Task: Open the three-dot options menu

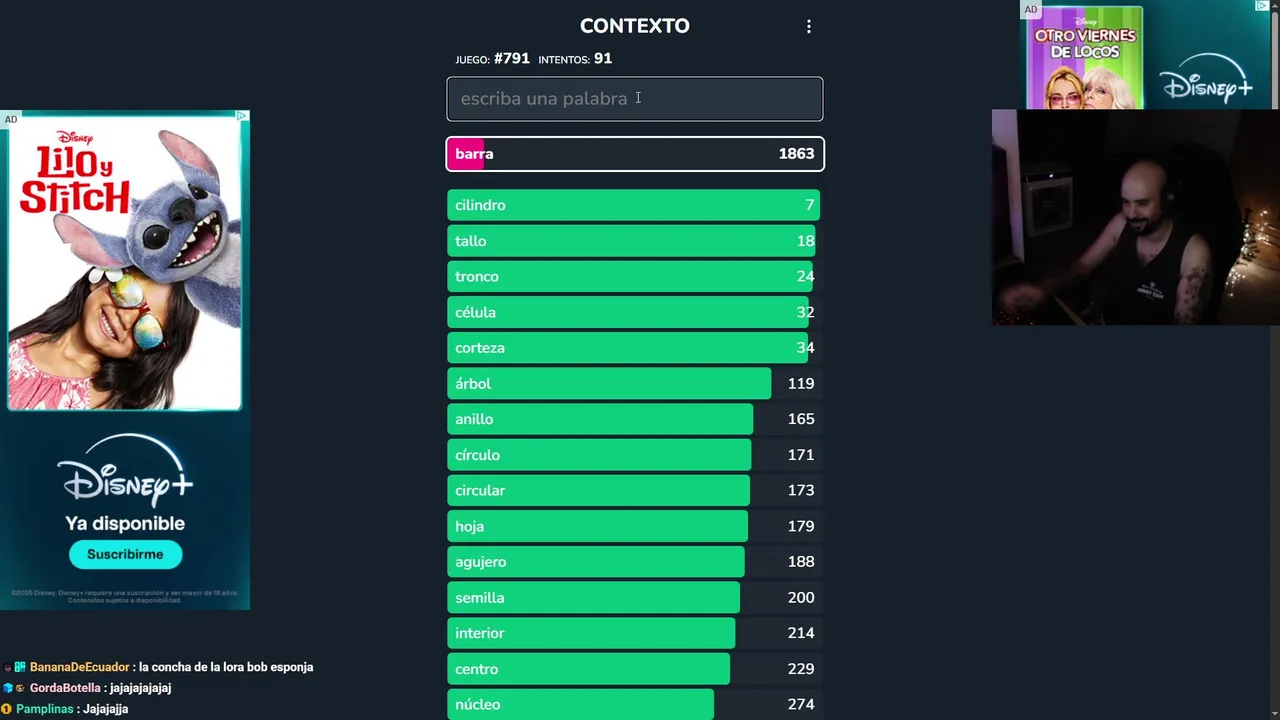Action: tap(809, 27)
